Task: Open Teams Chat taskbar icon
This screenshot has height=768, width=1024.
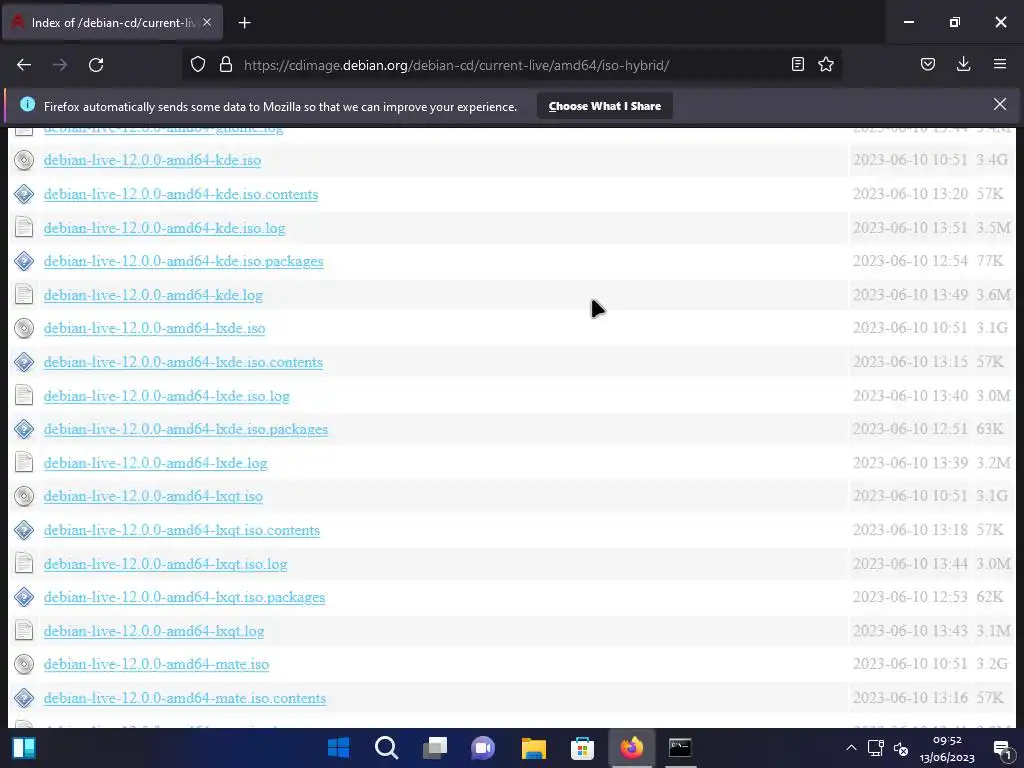Action: (x=483, y=748)
